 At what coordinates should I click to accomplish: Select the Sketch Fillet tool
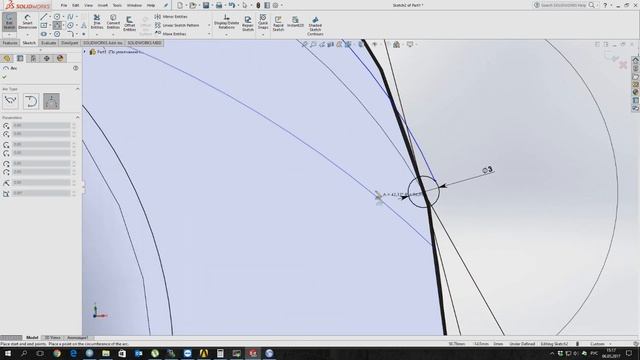(70, 34)
